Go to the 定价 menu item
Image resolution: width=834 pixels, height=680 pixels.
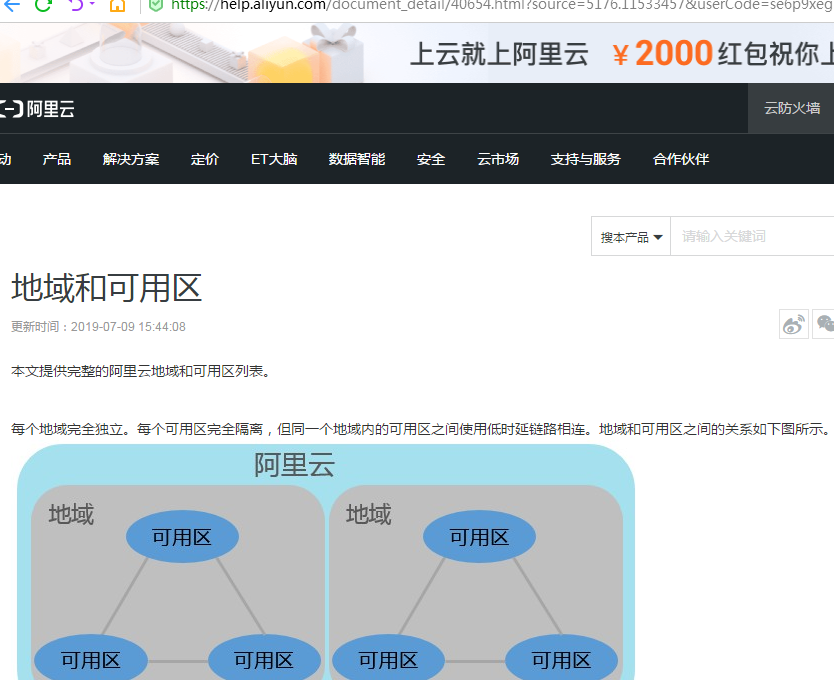205,159
